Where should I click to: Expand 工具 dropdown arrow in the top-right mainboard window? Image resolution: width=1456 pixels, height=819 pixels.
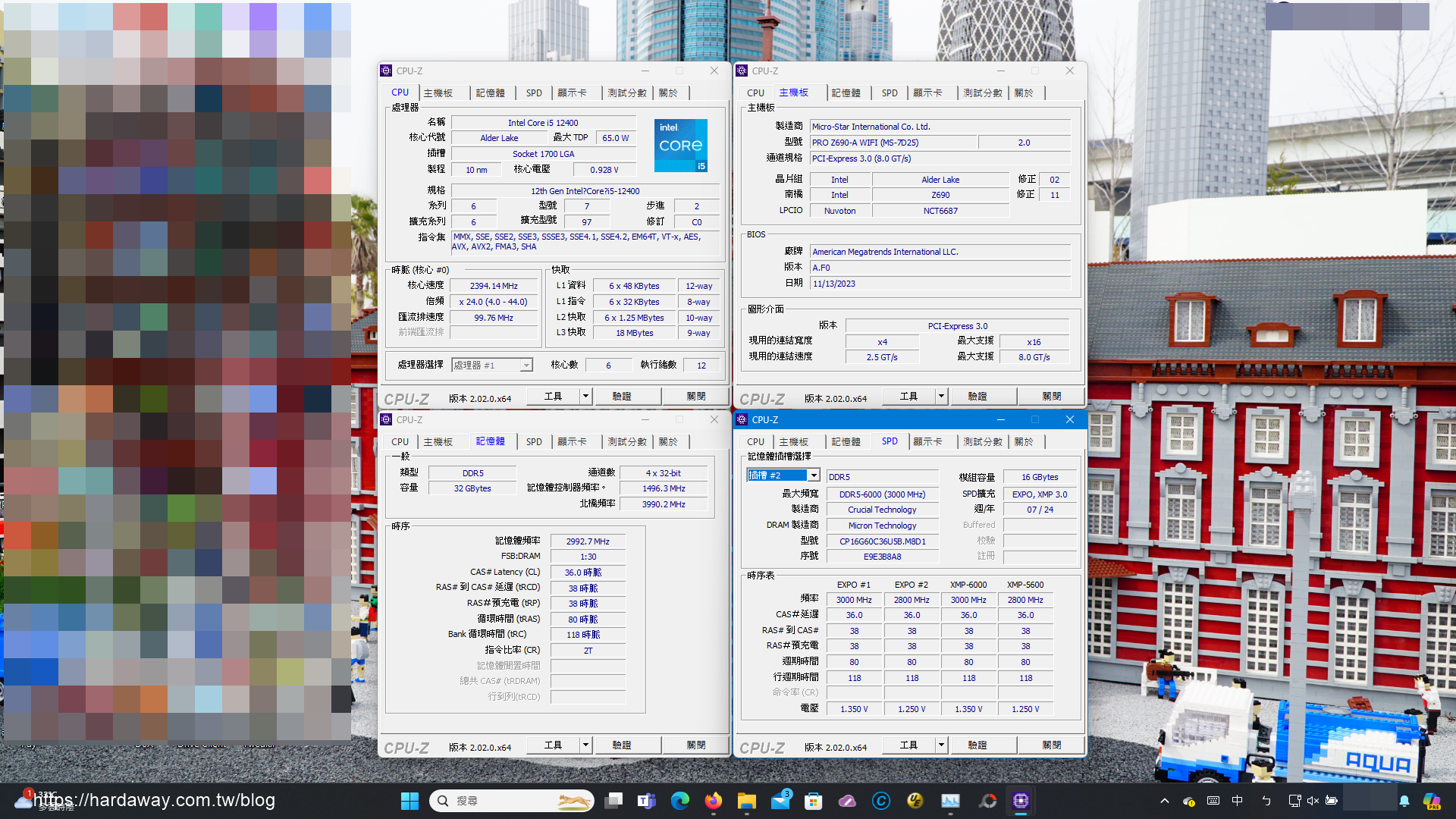tap(941, 397)
